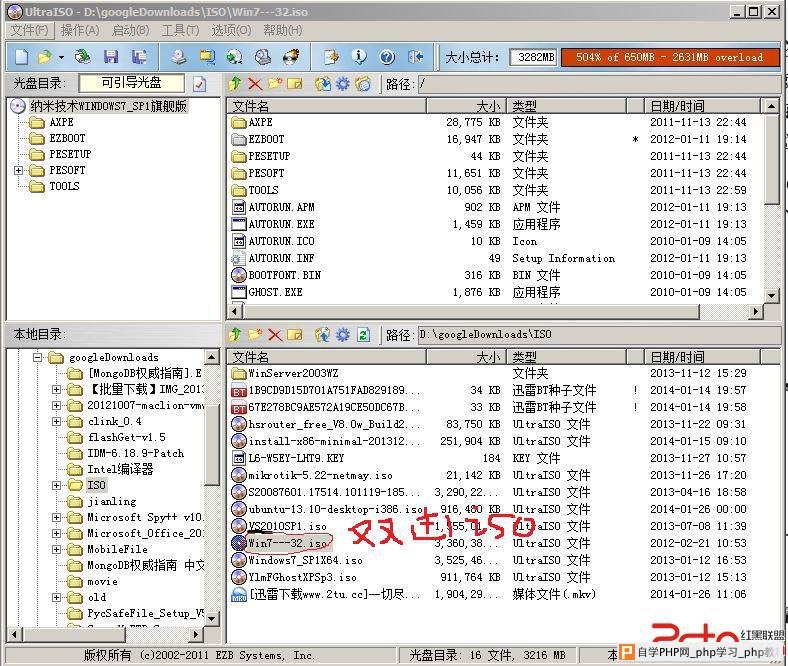788x666 pixels.
Task: Open the 操作(A) menu
Action: [79, 30]
